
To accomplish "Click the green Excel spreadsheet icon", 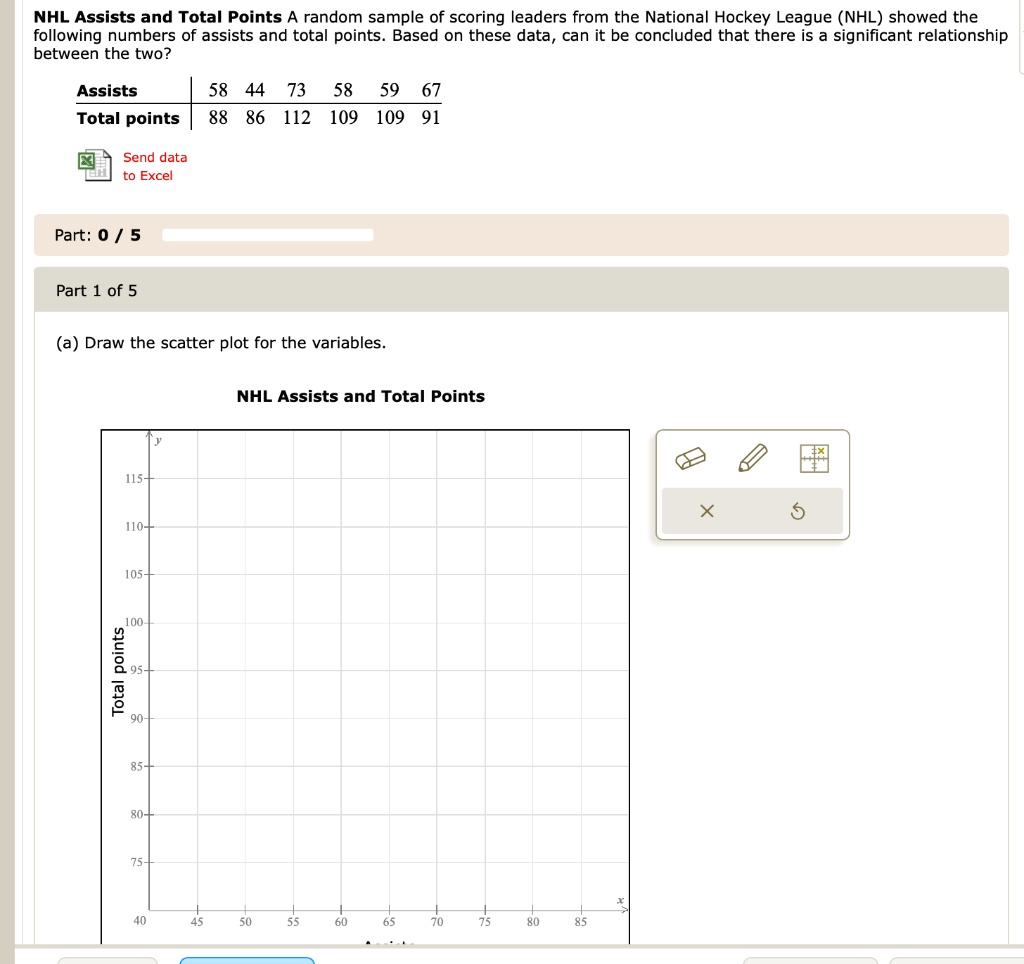I will coord(94,165).
